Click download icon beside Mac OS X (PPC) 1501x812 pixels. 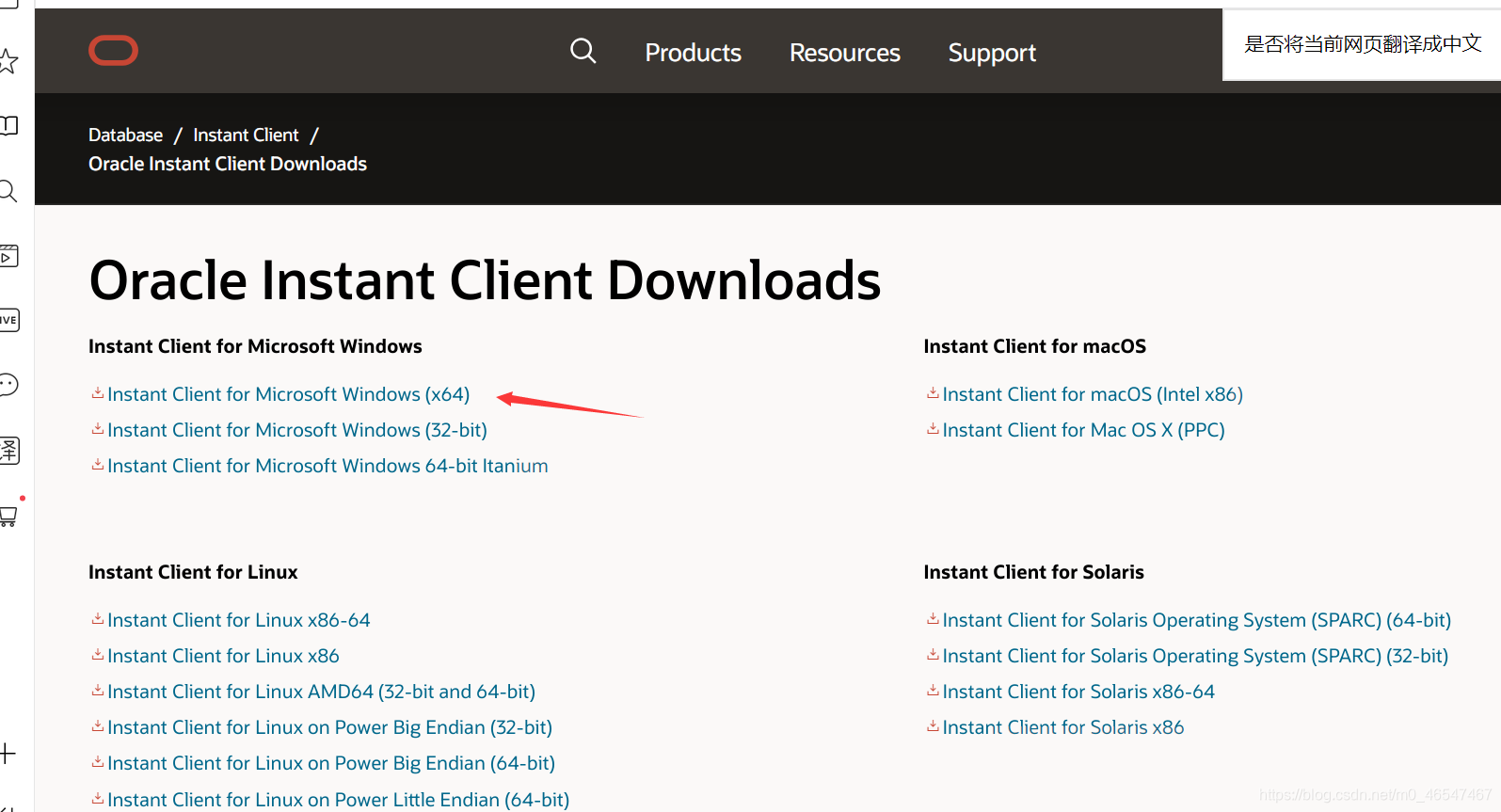(933, 429)
